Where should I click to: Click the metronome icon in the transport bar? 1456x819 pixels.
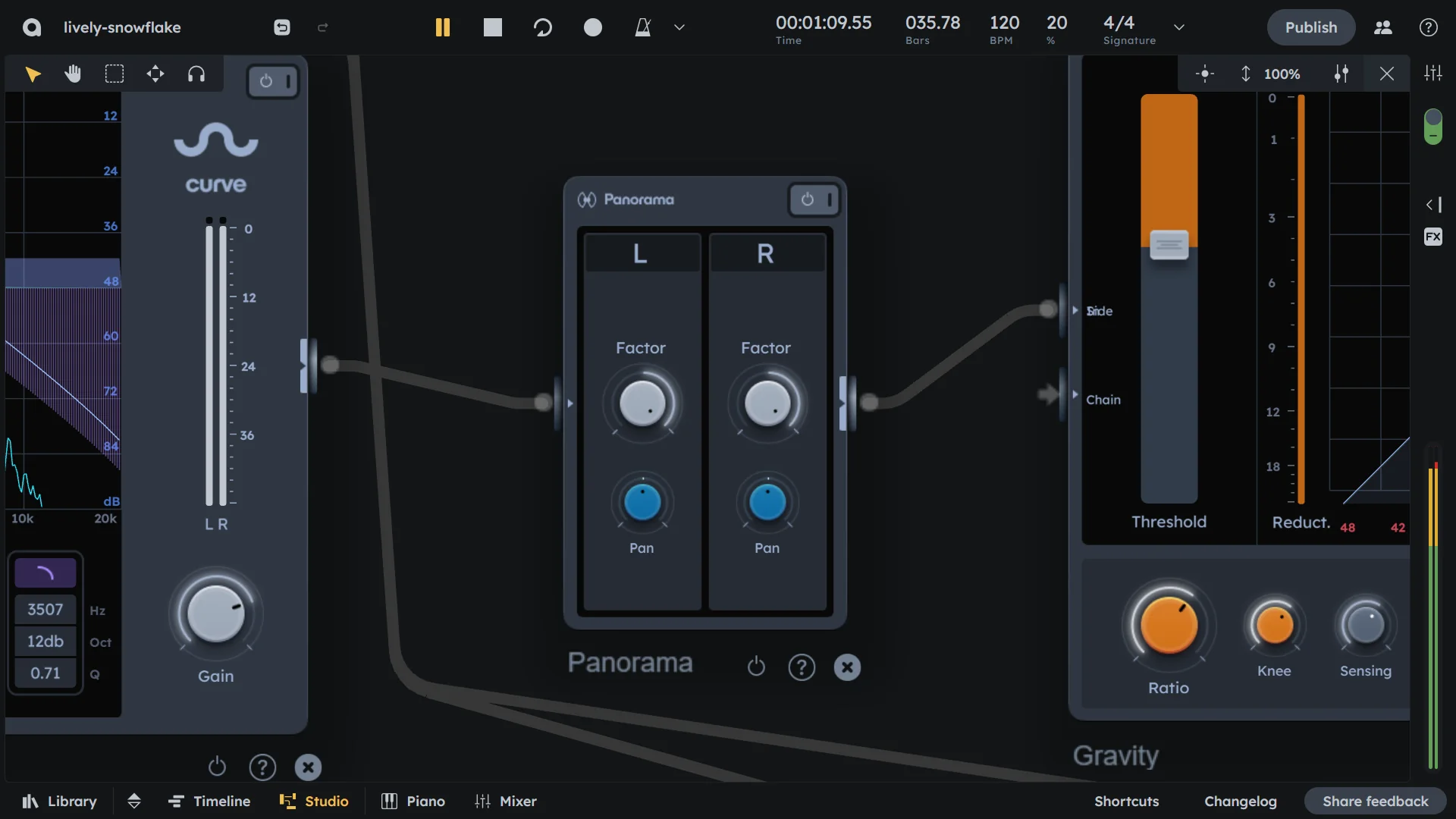click(644, 27)
